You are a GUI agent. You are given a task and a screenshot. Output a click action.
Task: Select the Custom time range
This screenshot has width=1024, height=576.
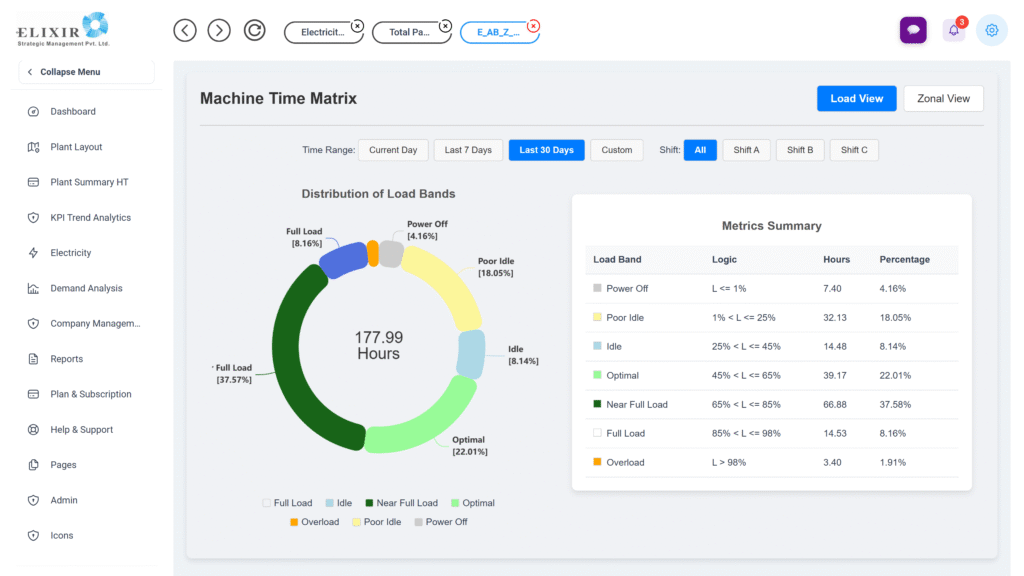pos(616,150)
